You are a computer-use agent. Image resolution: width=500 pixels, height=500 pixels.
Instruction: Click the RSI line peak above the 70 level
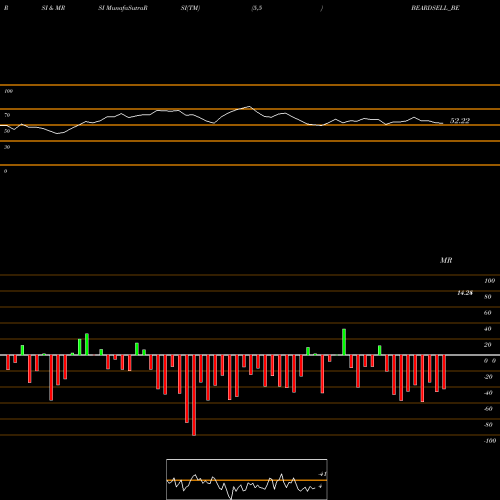pyautogui.click(x=249, y=107)
